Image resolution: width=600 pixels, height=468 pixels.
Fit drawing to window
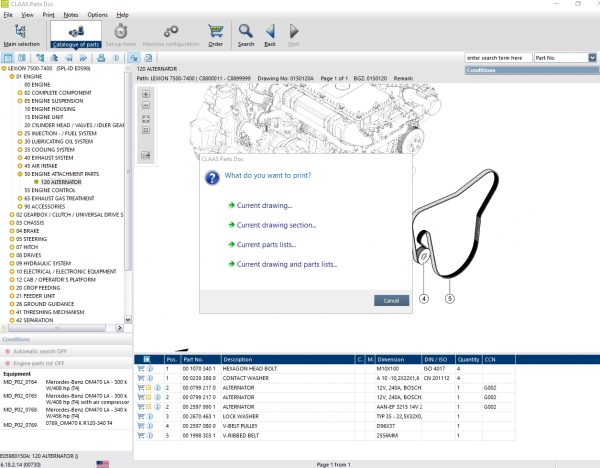click(146, 119)
